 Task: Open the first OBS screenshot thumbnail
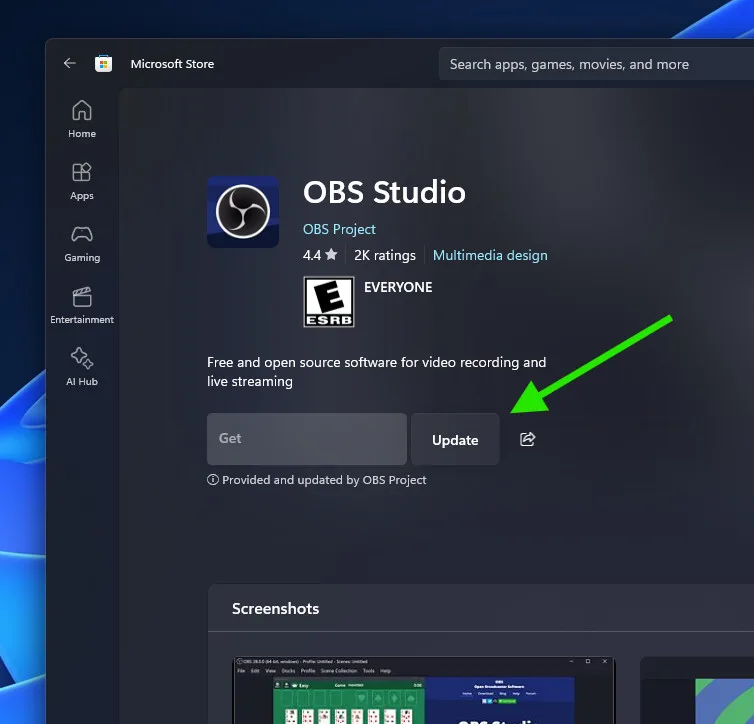424,690
